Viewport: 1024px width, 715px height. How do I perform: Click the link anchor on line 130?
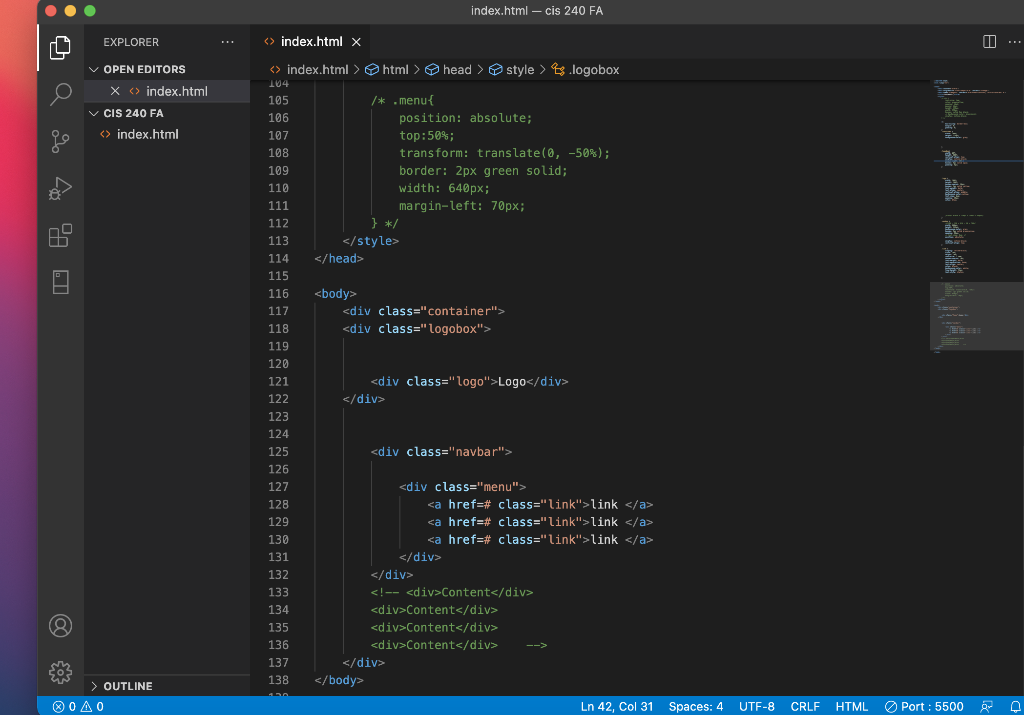(x=540, y=539)
